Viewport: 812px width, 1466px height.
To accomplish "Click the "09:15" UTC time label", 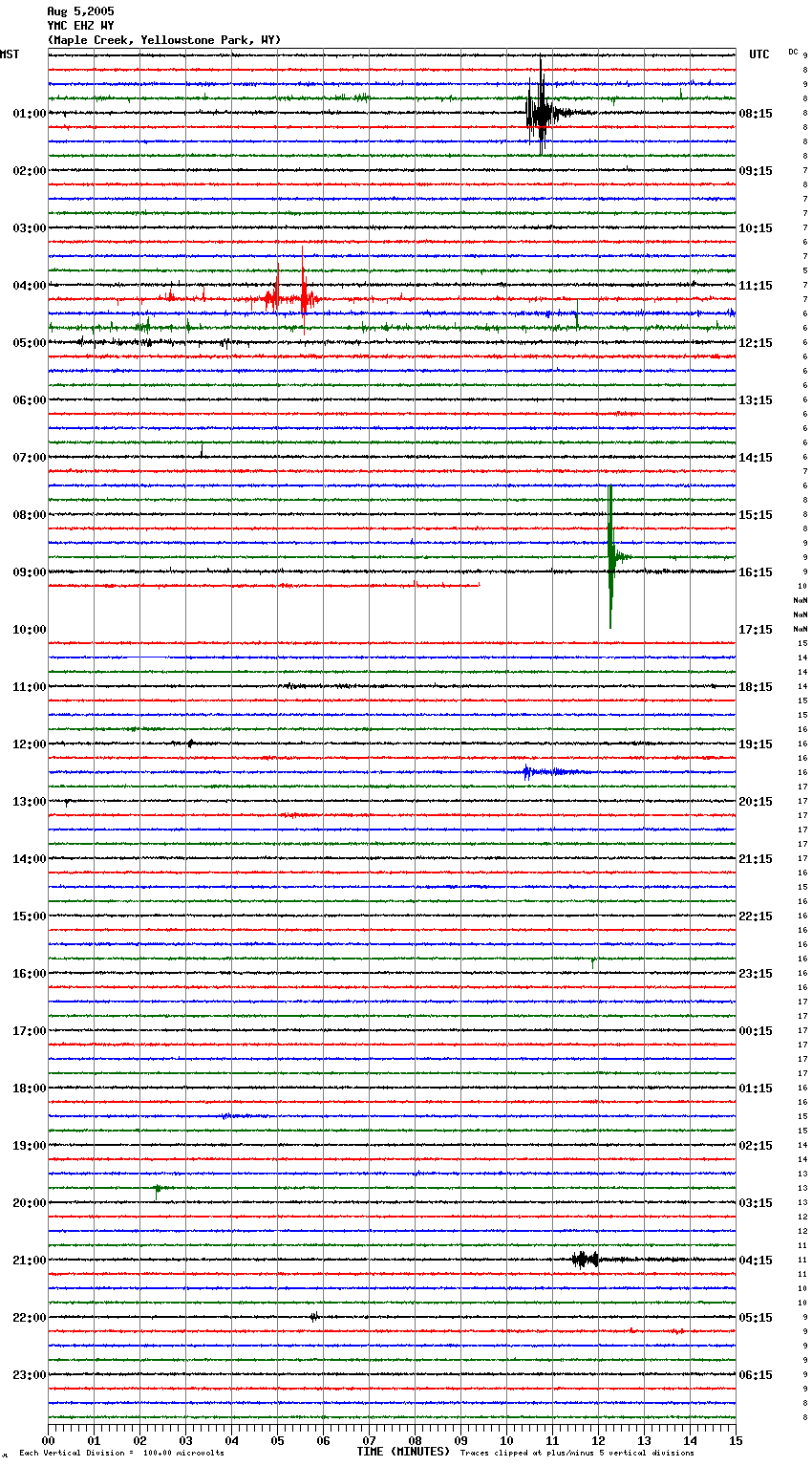I will (756, 171).
